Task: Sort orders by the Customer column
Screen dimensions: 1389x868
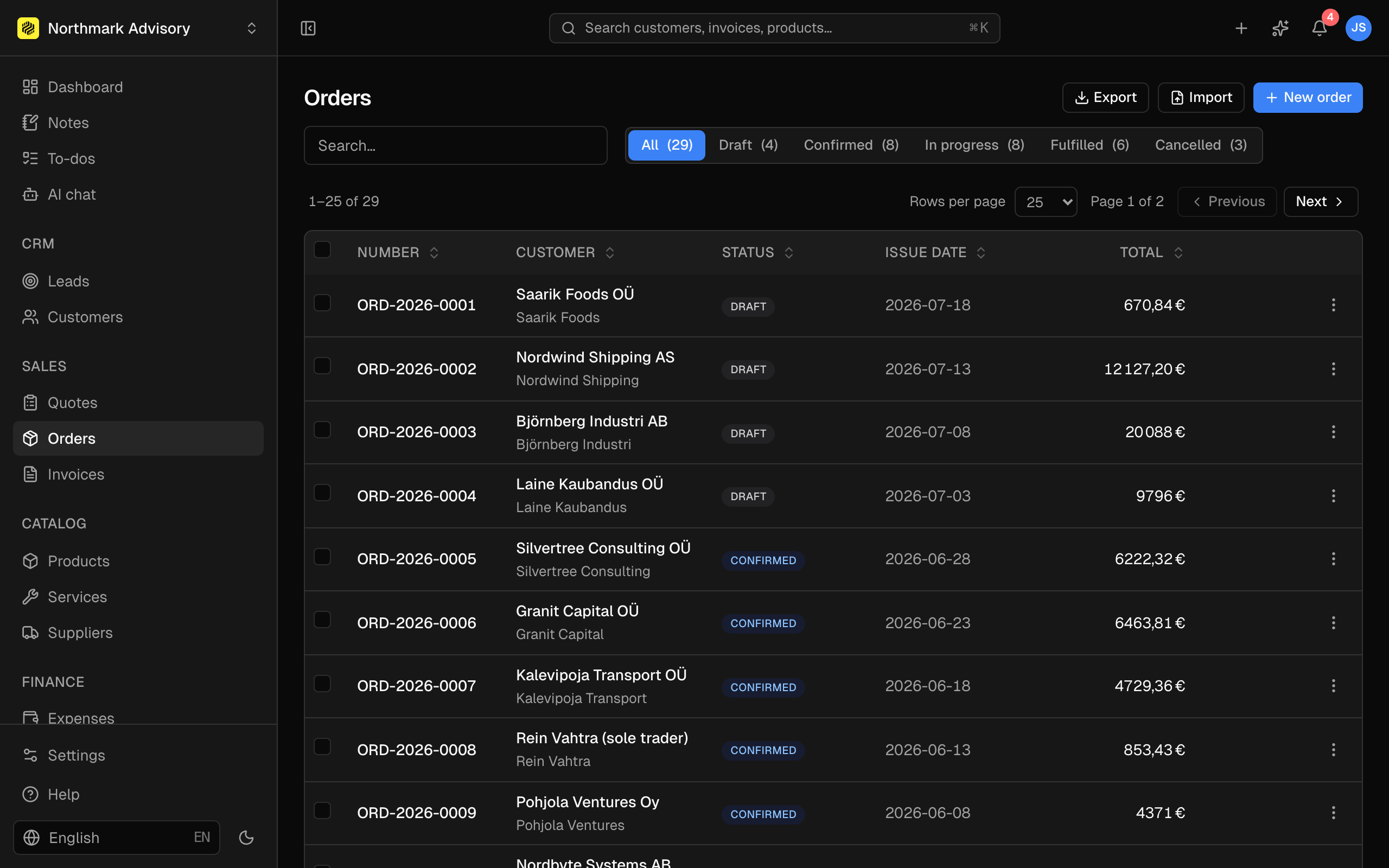Action: pyautogui.click(x=565, y=253)
